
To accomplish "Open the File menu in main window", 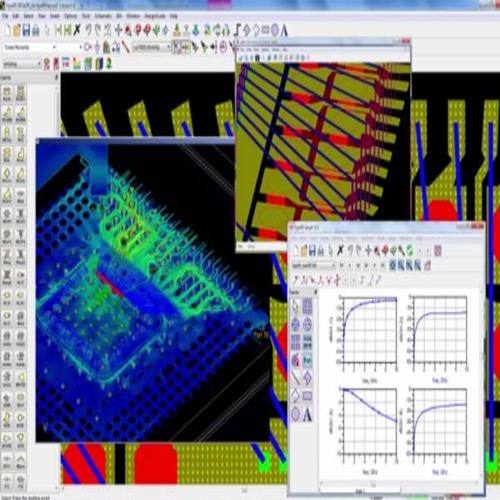I will pos(5,16).
